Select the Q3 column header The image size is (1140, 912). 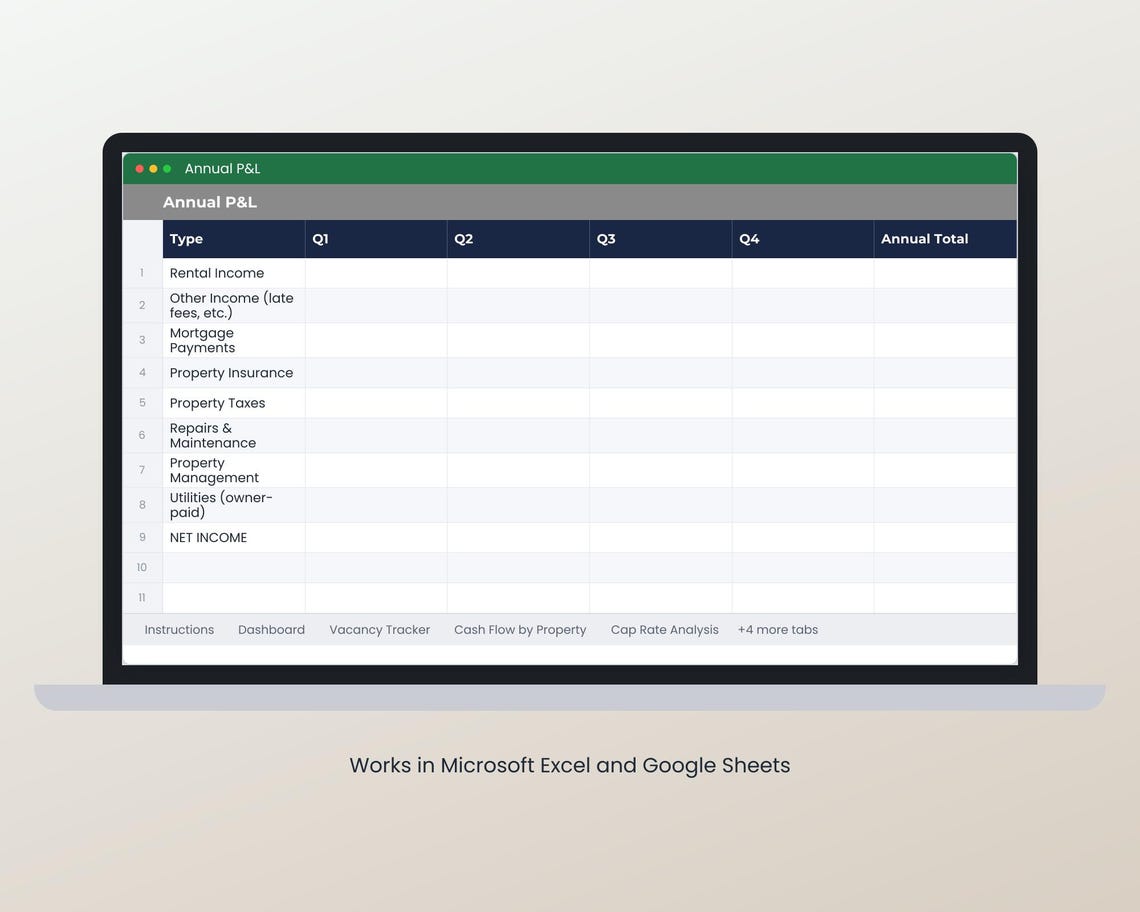(661, 239)
